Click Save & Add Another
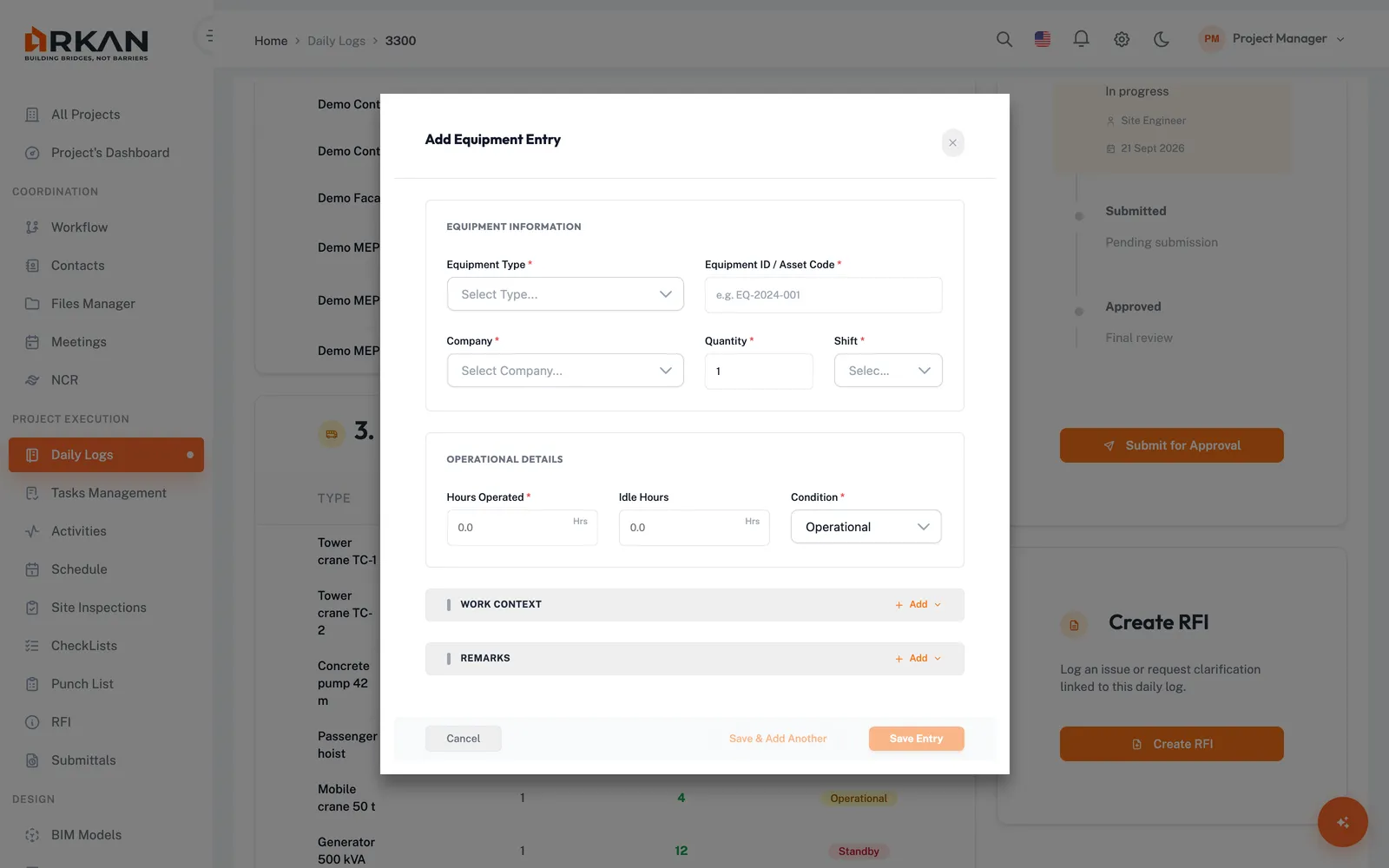This screenshot has height=868, width=1389. (x=778, y=739)
